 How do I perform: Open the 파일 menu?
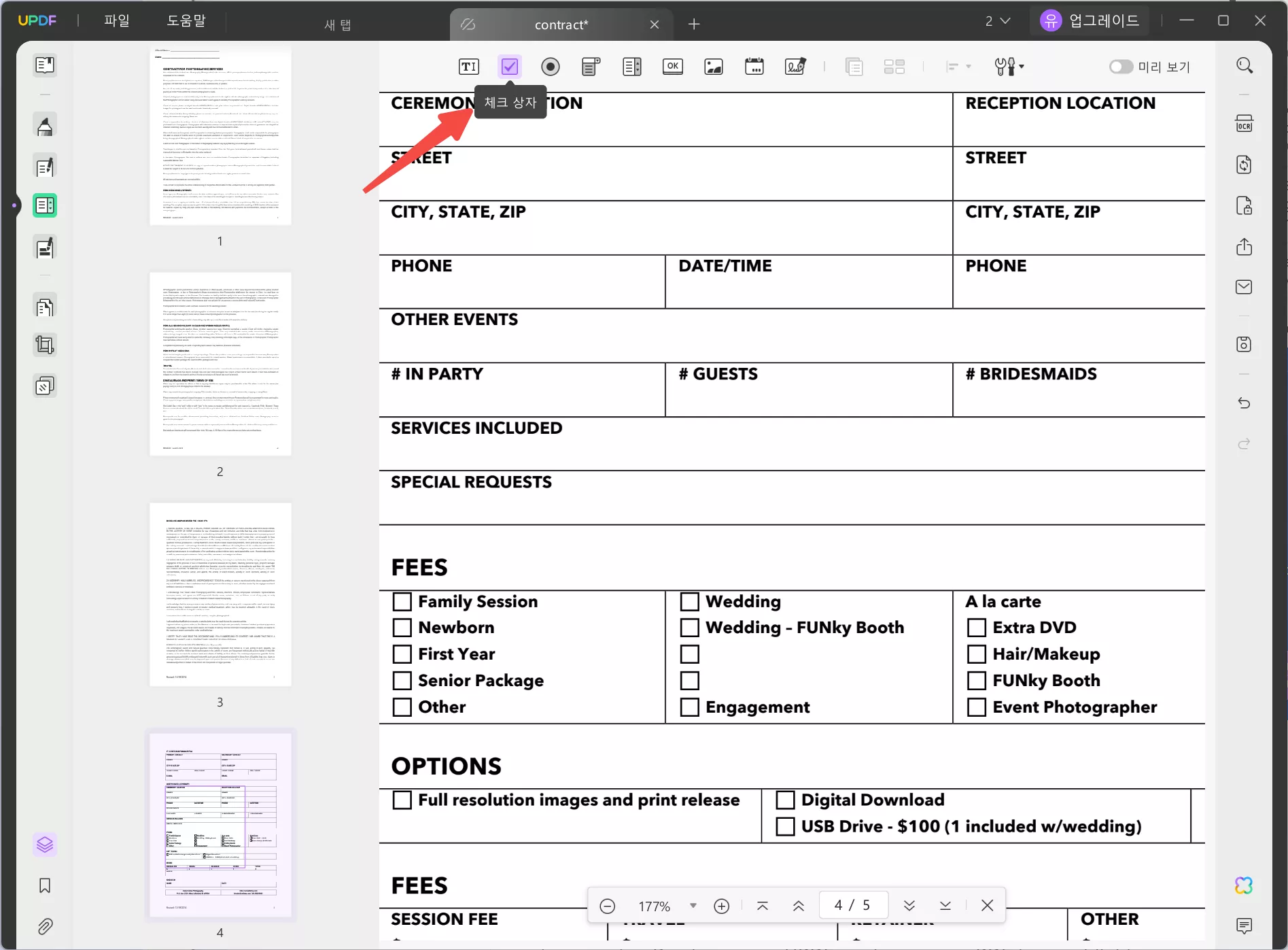(x=116, y=20)
